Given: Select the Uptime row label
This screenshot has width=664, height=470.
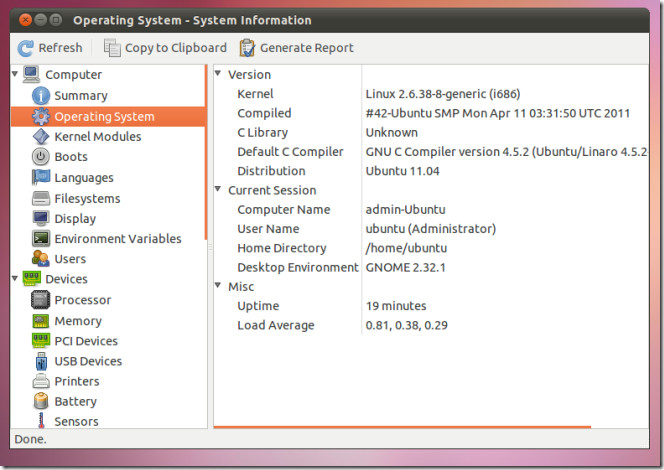Looking at the screenshot, I should (258, 307).
